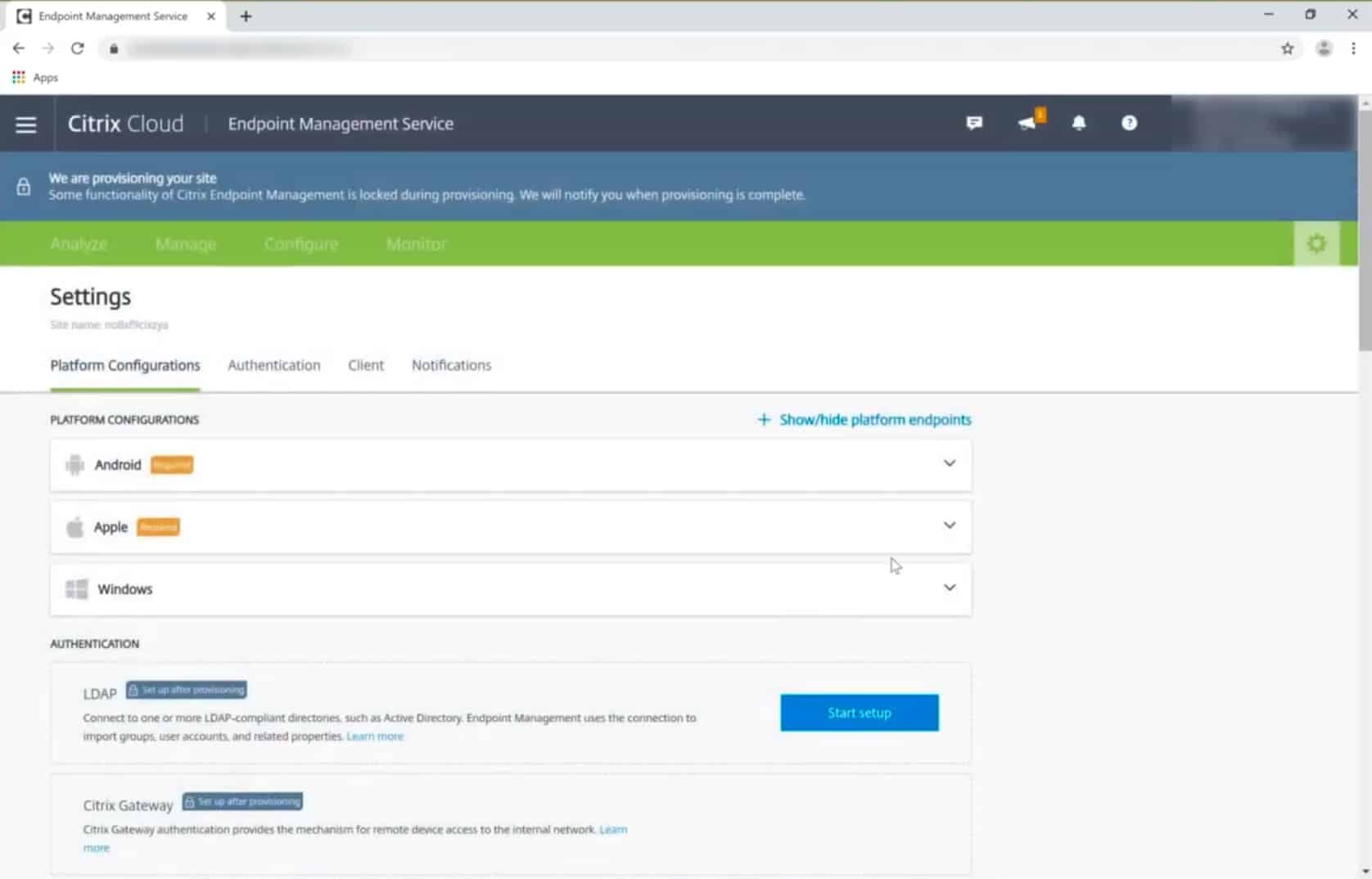Open the Configure menu

click(301, 244)
